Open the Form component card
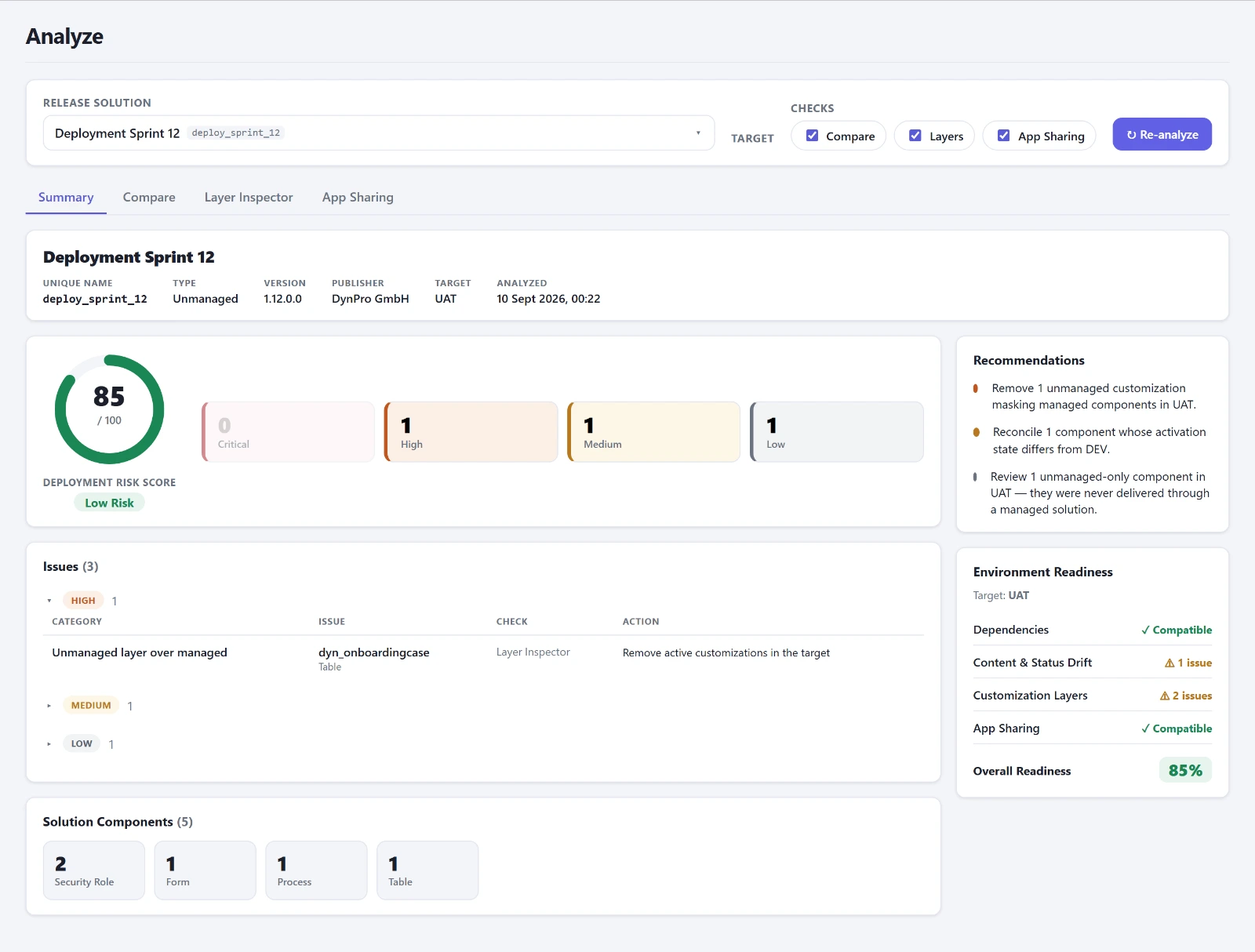The image size is (1255, 952). click(x=206, y=870)
